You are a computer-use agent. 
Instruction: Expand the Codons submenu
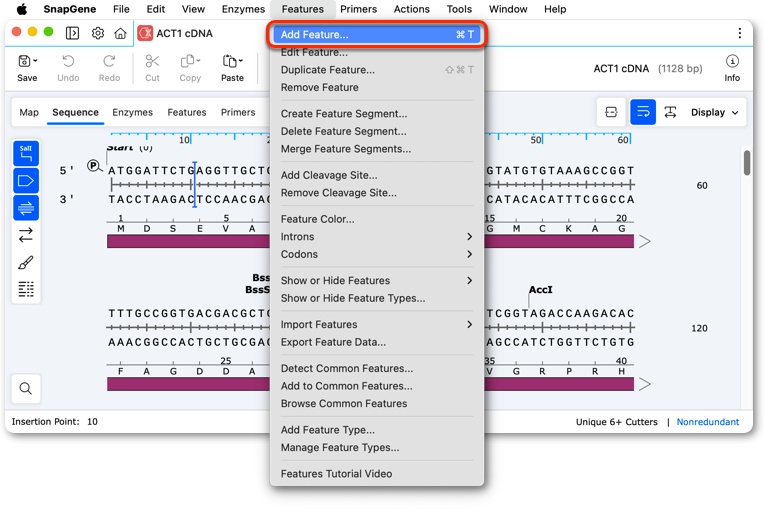377,254
